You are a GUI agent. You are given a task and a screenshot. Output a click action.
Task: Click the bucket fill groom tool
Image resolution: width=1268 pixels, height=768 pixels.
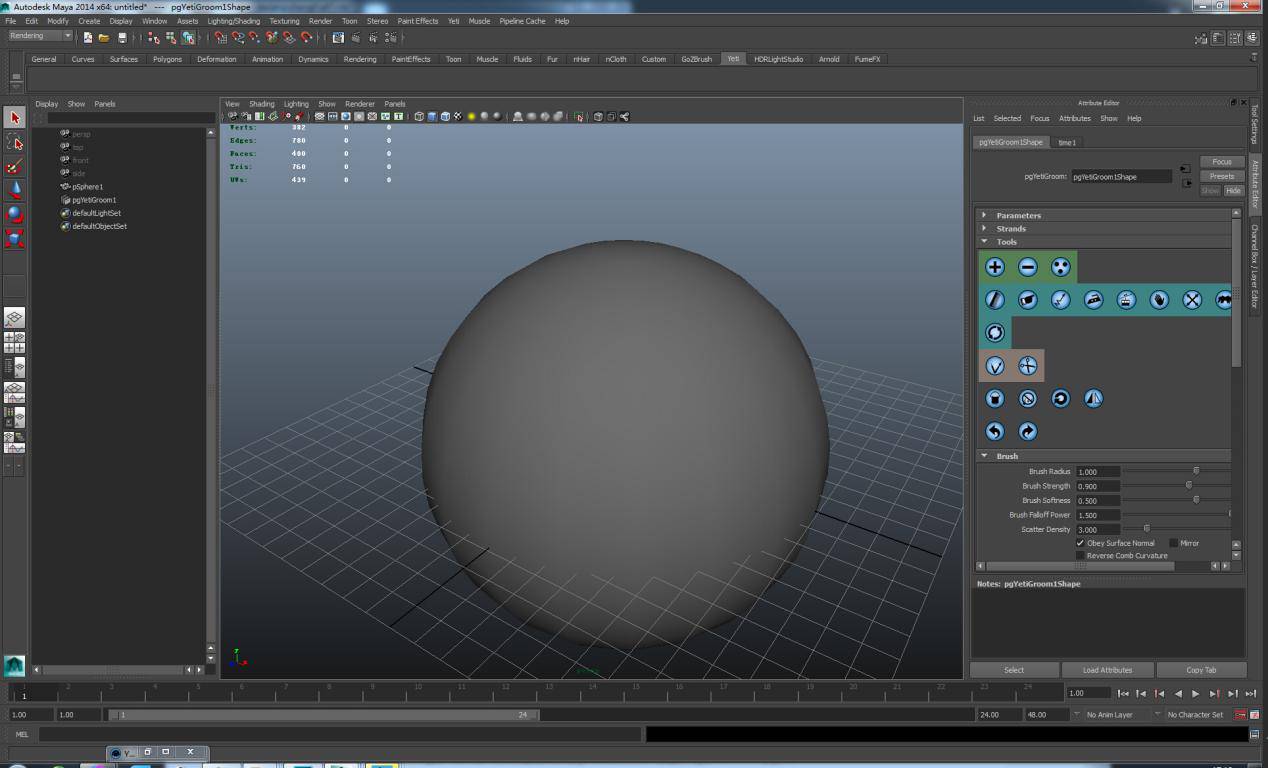(994, 399)
